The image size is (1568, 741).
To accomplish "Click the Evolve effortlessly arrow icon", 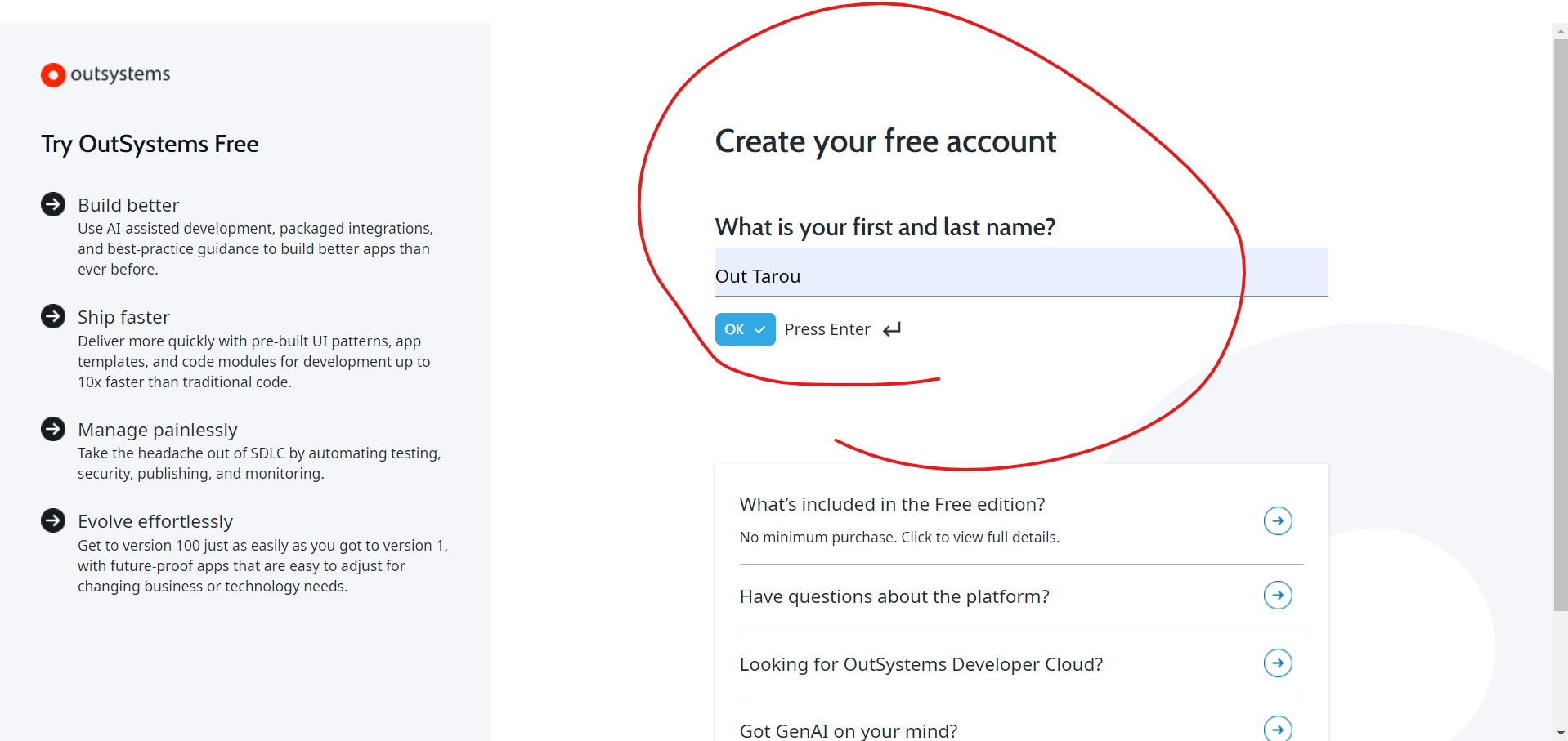I will [x=53, y=520].
